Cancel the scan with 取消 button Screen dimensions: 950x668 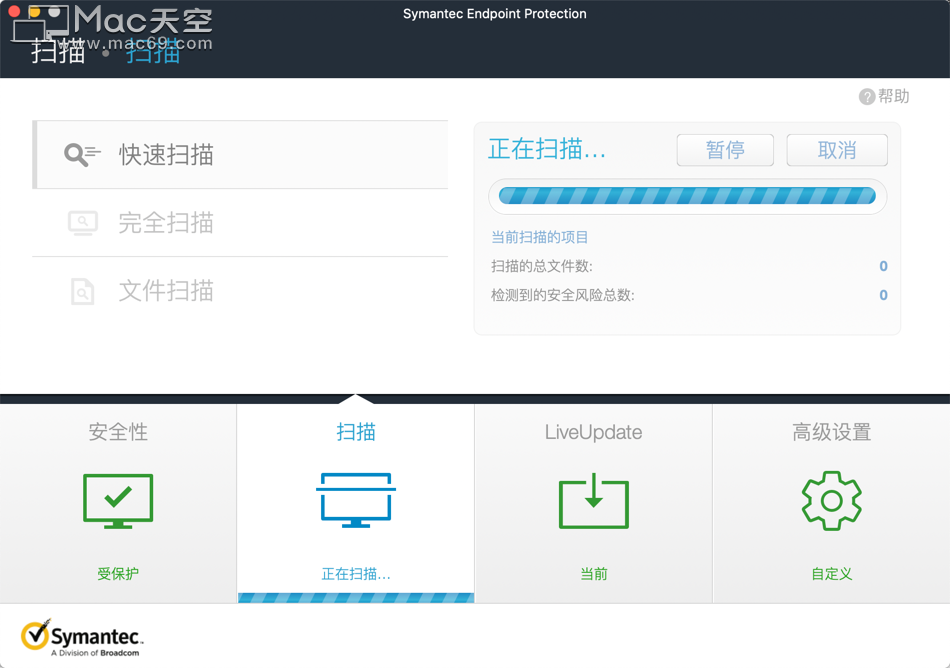pos(837,150)
